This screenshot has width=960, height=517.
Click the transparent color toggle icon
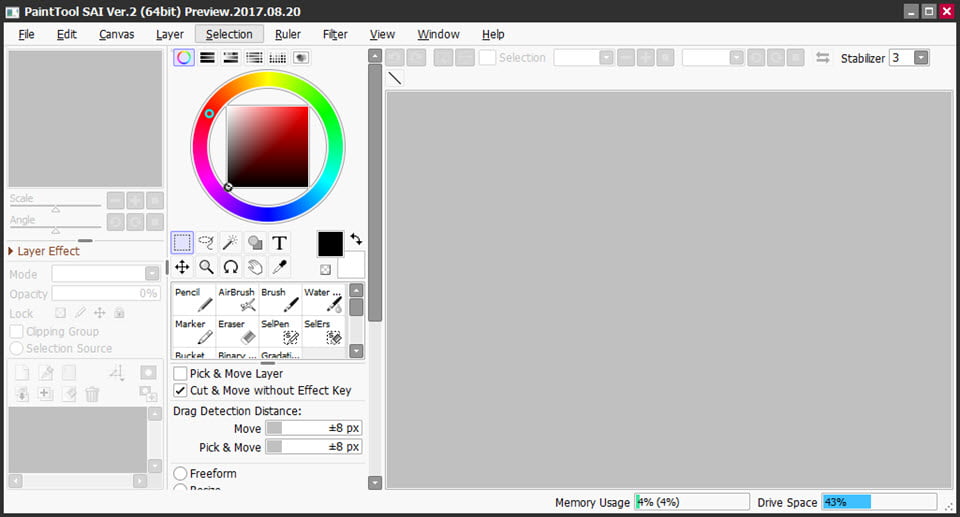point(325,270)
